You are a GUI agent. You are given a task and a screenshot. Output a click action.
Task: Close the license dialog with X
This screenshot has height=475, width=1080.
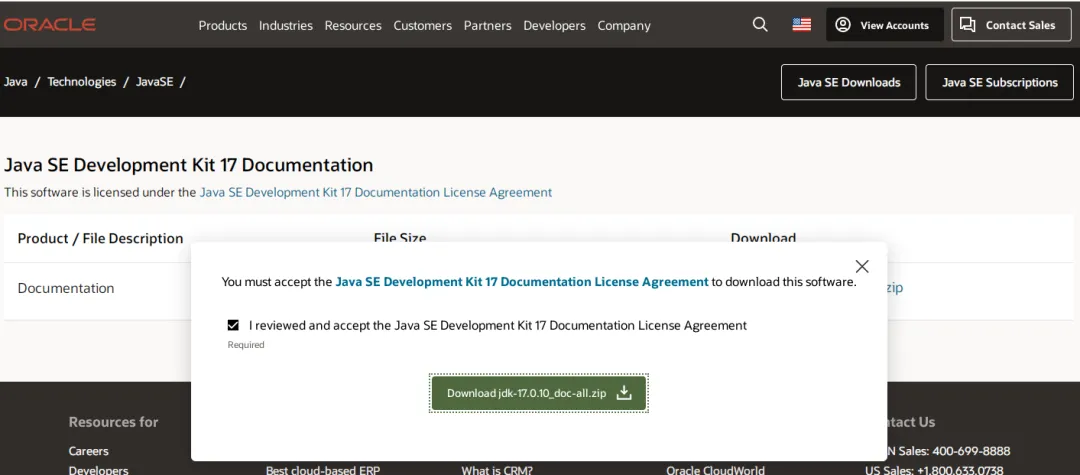(862, 266)
